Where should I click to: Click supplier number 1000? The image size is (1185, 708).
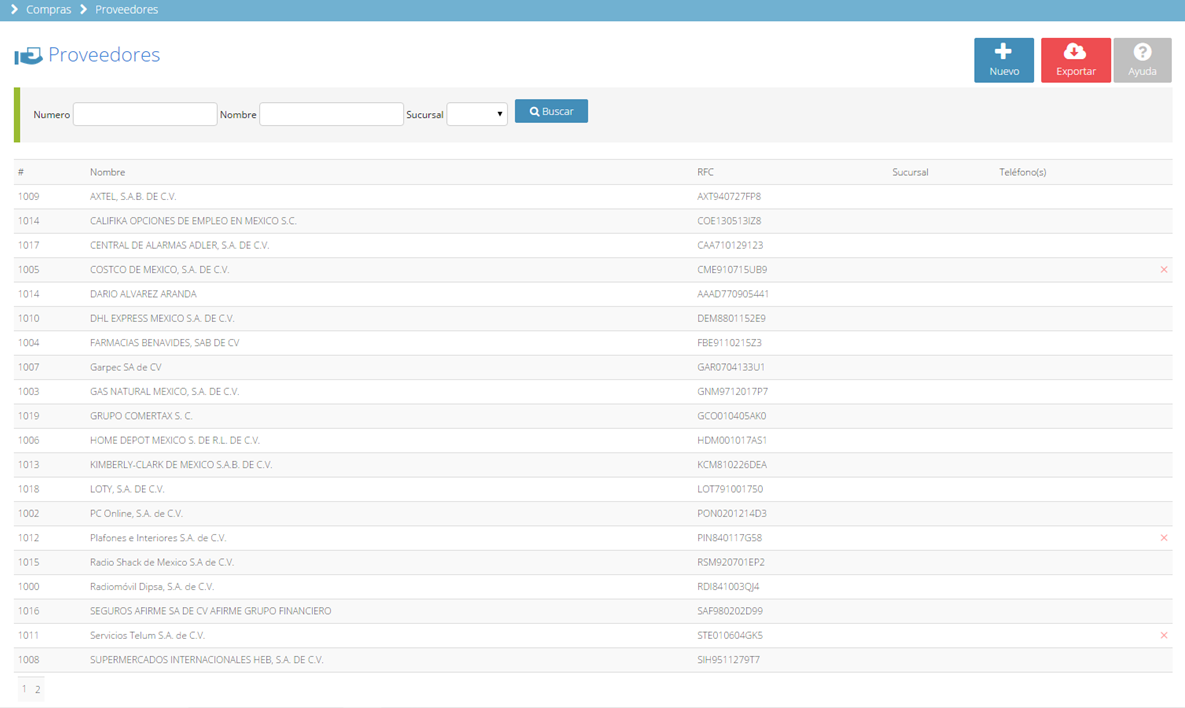pyautogui.click(x=29, y=586)
